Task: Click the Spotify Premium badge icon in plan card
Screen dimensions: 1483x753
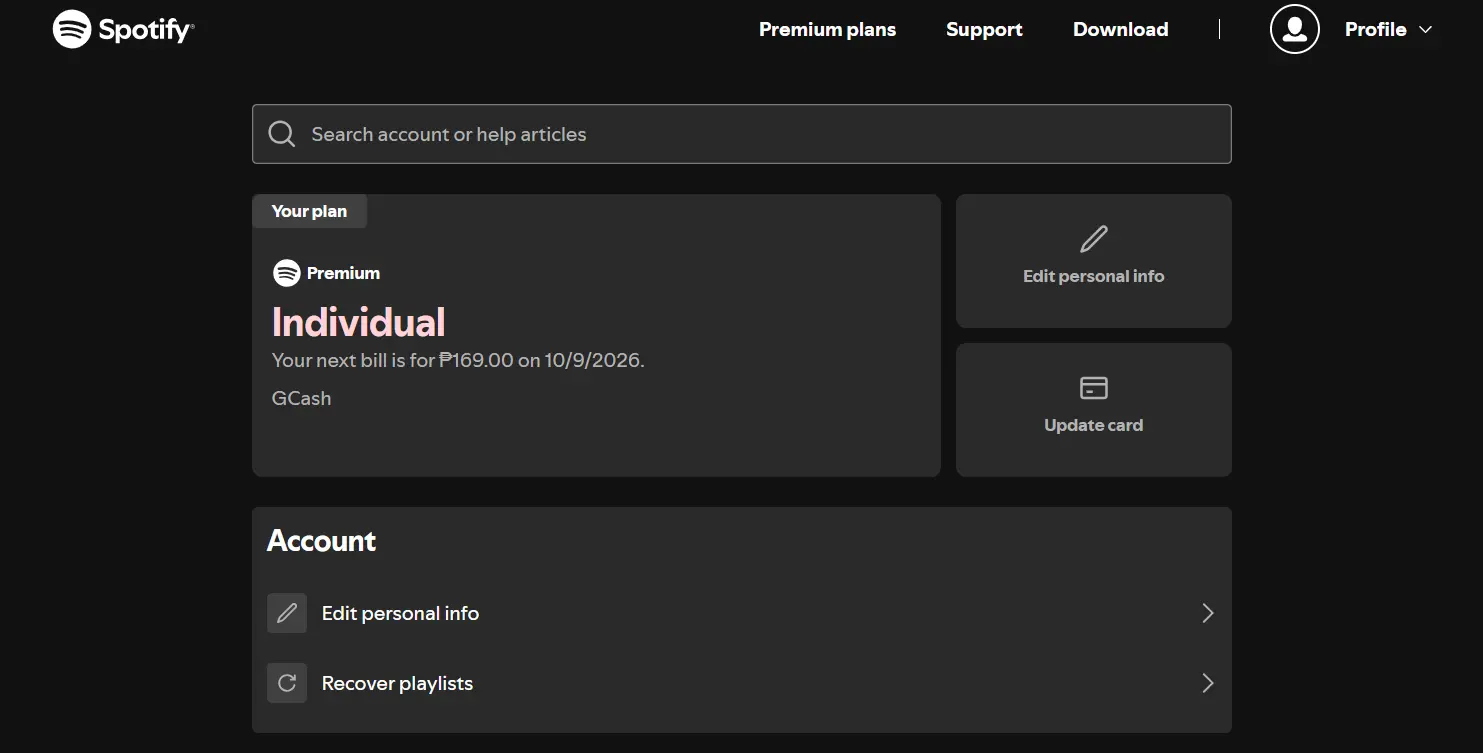Action: (287, 273)
